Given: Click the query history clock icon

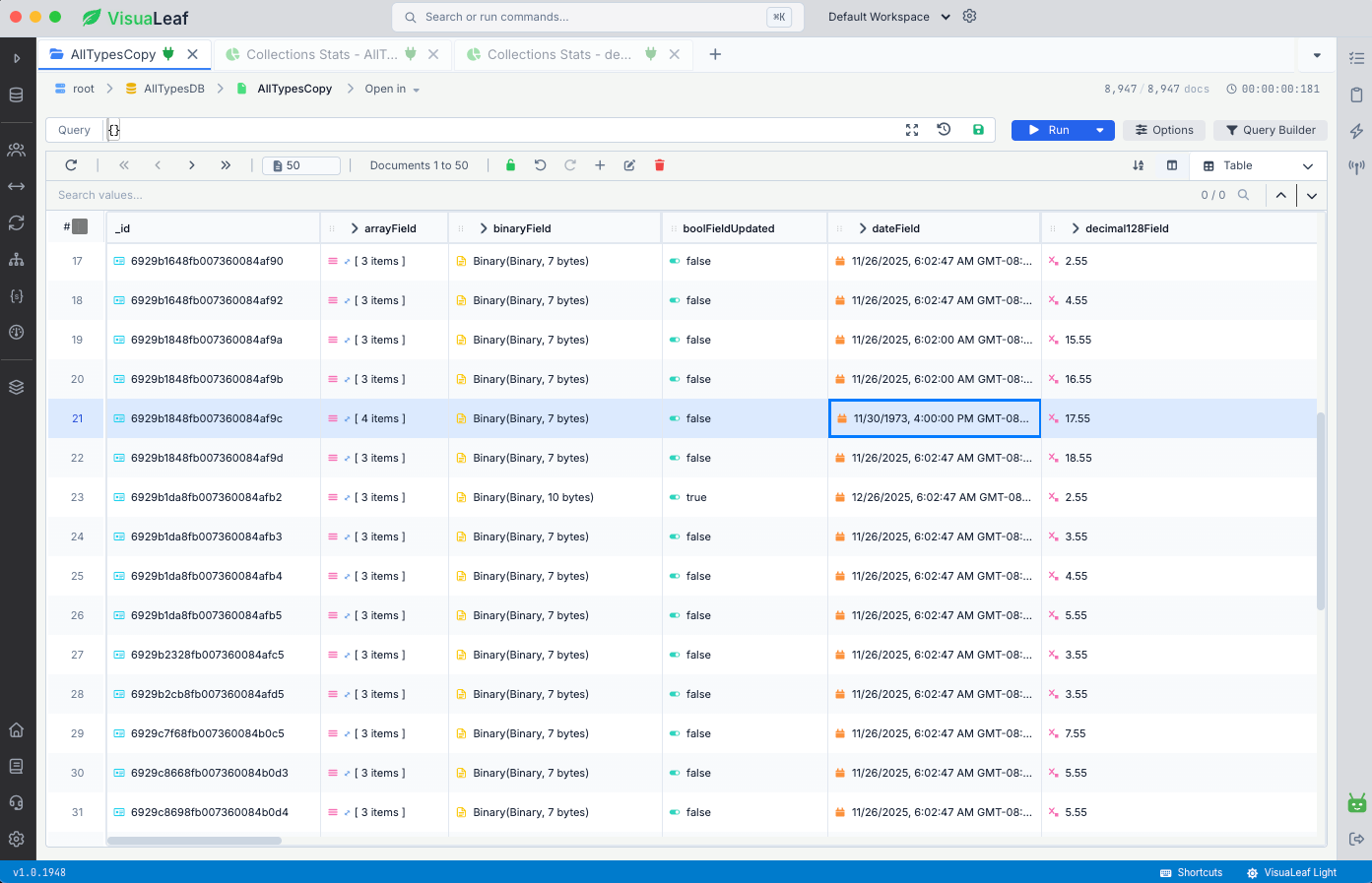Looking at the screenshot, I should pyautogui.click(x=944, y=130).
